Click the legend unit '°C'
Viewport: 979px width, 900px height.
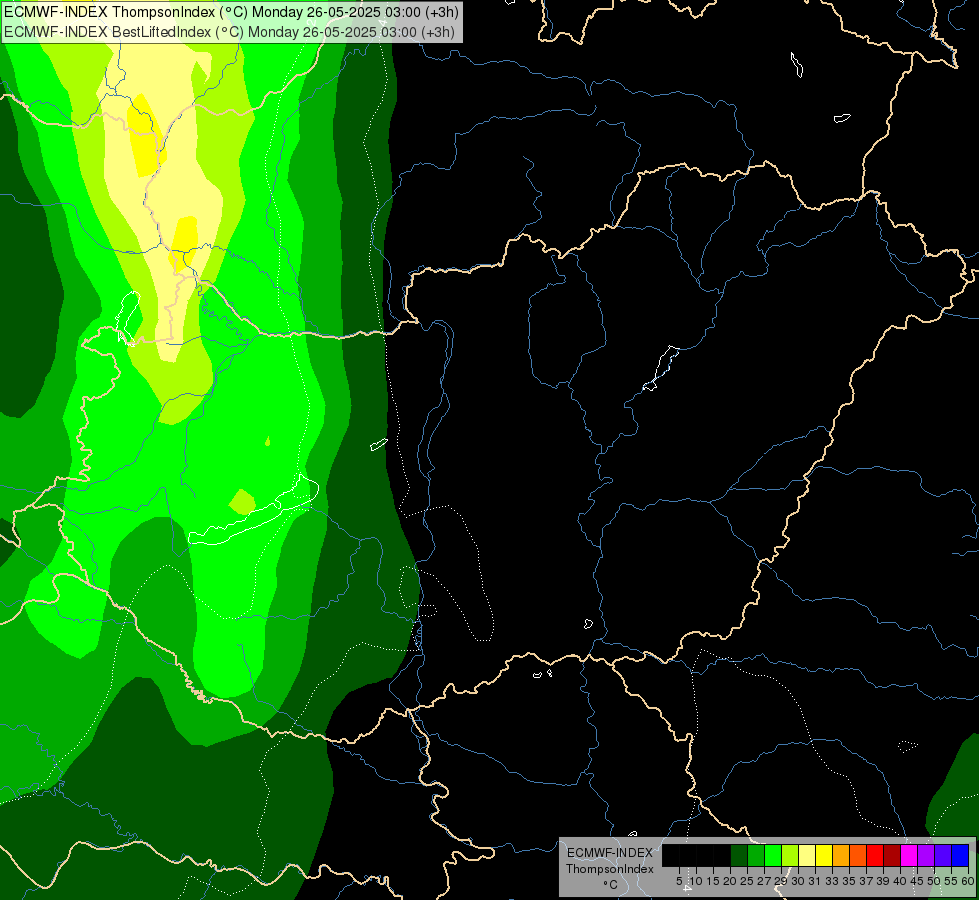click(610, 885)
